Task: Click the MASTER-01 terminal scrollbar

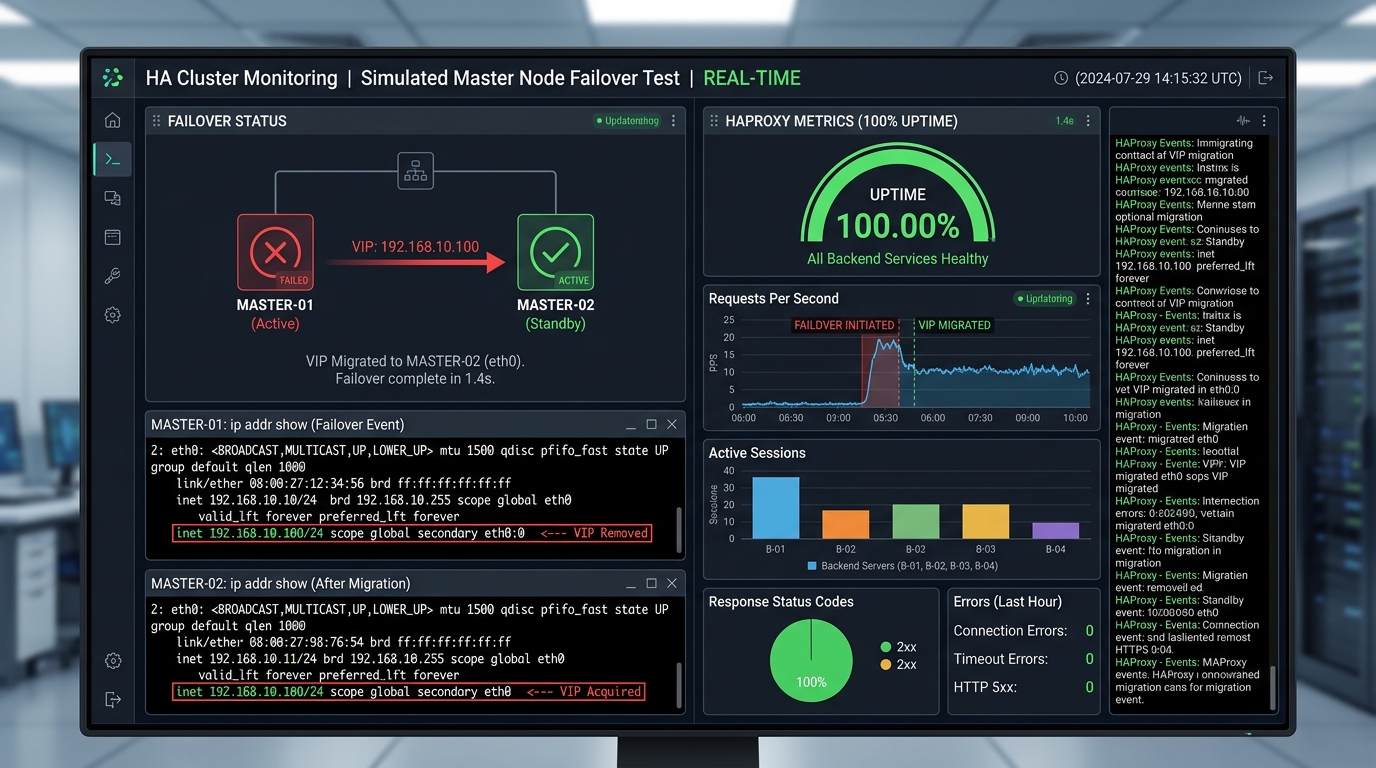Action: pos(680,530)
